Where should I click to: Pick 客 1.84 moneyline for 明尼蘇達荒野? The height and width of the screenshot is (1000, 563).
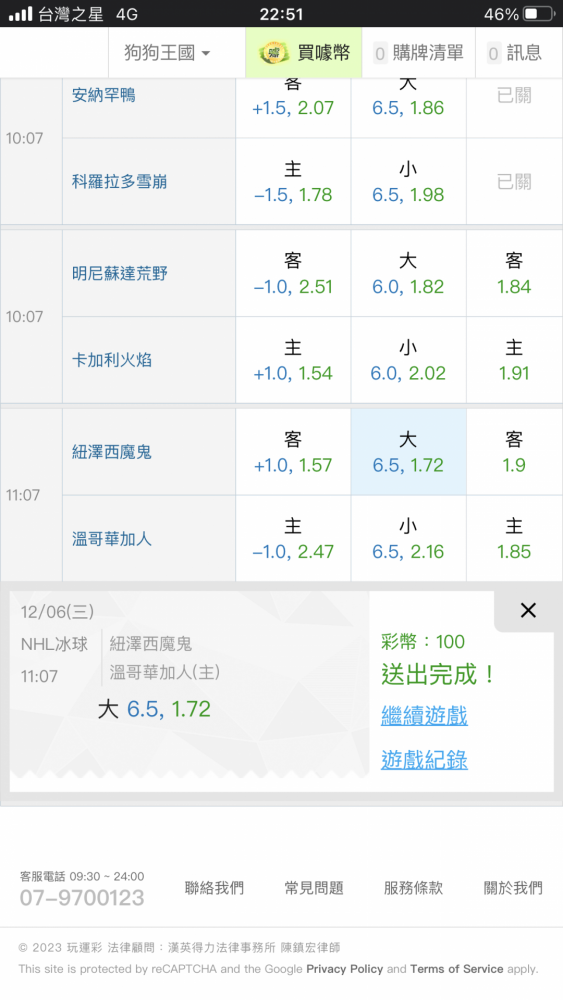(514, 273)
